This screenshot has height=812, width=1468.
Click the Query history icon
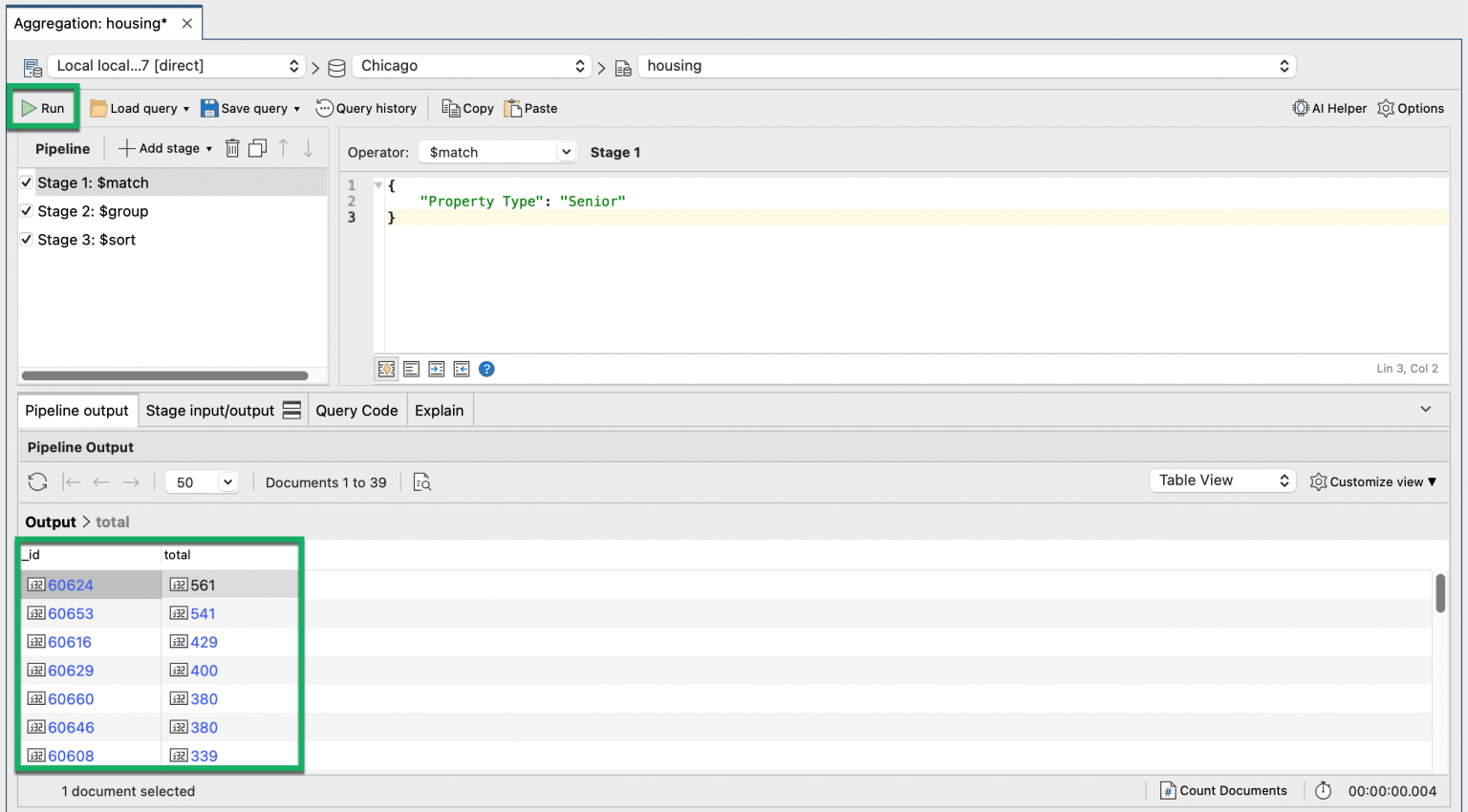[x=325, y=108]
